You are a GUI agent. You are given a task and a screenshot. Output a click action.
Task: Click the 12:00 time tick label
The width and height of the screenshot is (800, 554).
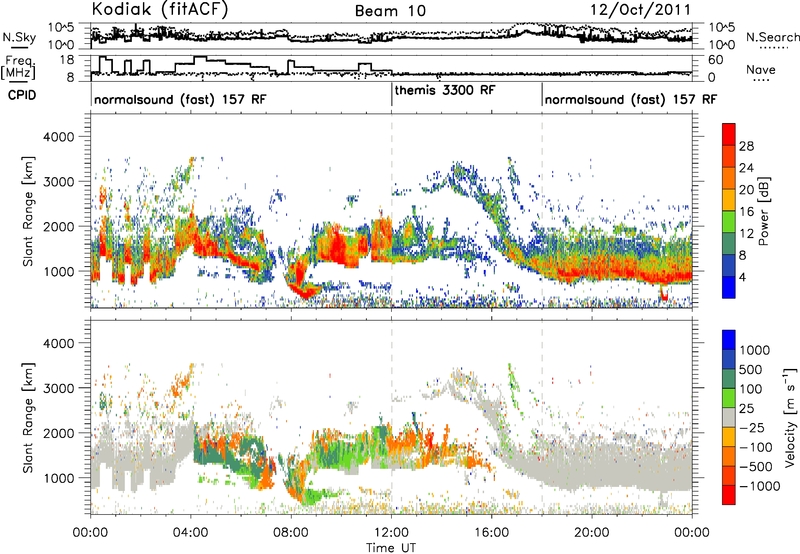tap(391, 533)
